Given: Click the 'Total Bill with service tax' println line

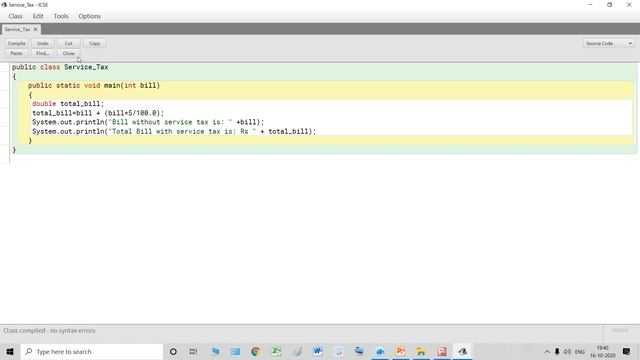Looking at the screenshot, I should pyautogui.click(x=174, y=131).
